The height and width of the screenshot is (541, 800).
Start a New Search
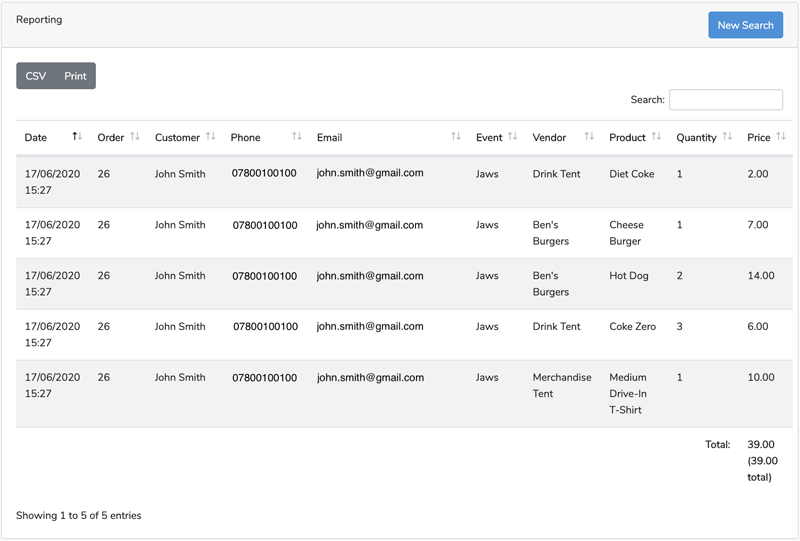(x=745, y=25)
